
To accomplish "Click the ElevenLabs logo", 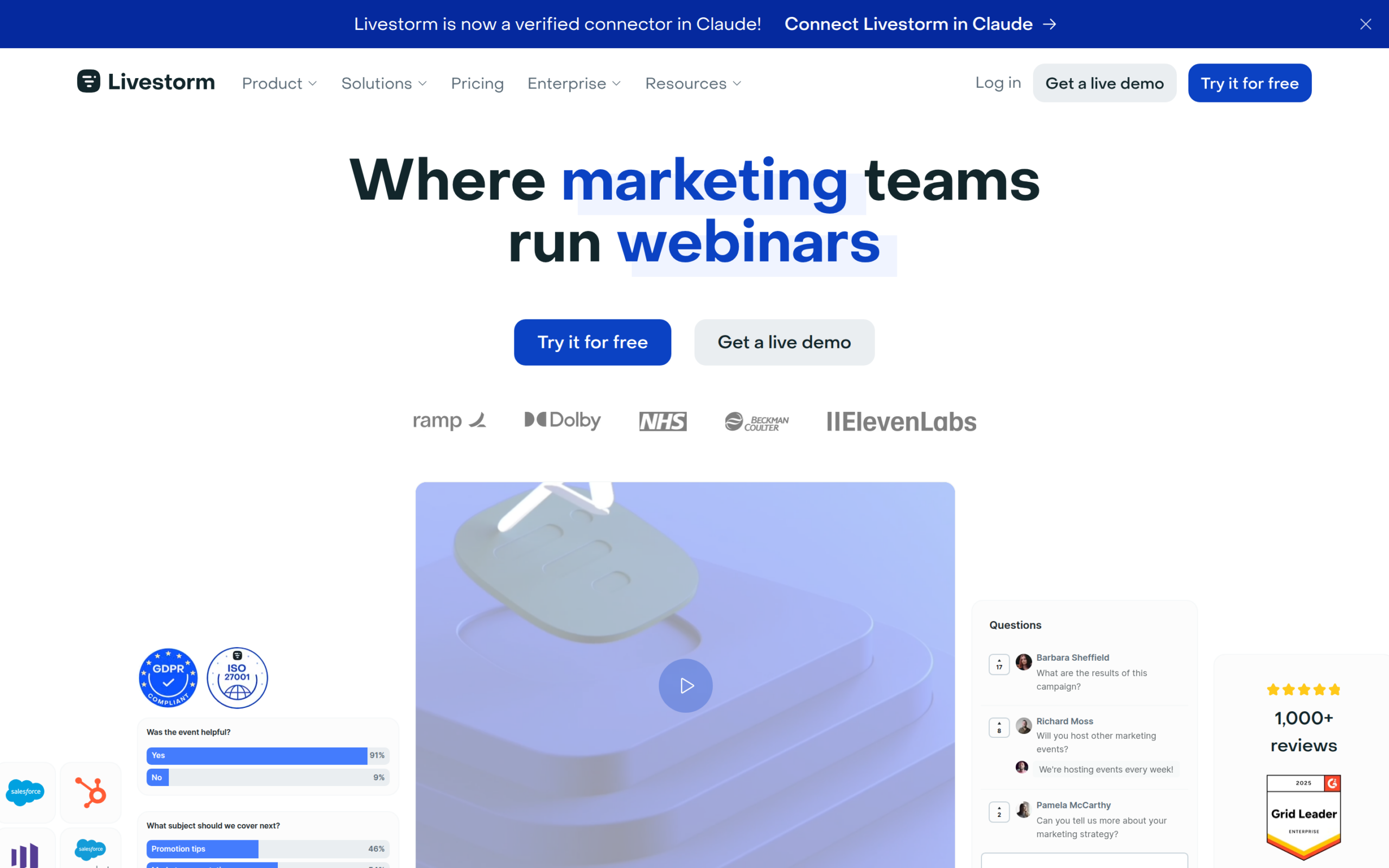I will click(901, 422).
